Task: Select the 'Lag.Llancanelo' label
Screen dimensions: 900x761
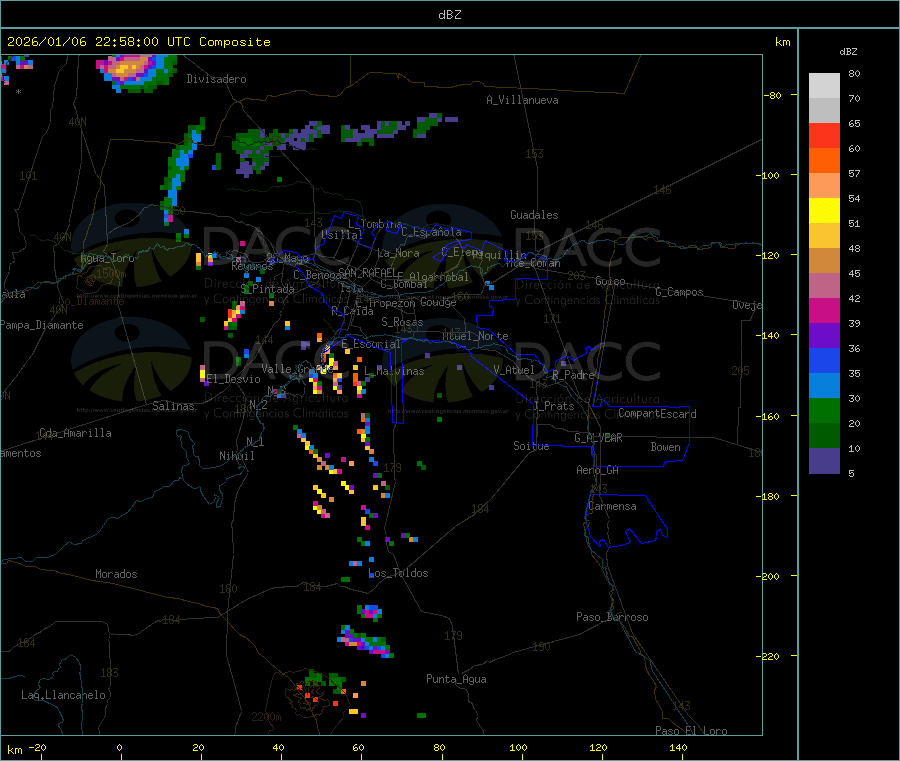Action: tap(63, 695)
